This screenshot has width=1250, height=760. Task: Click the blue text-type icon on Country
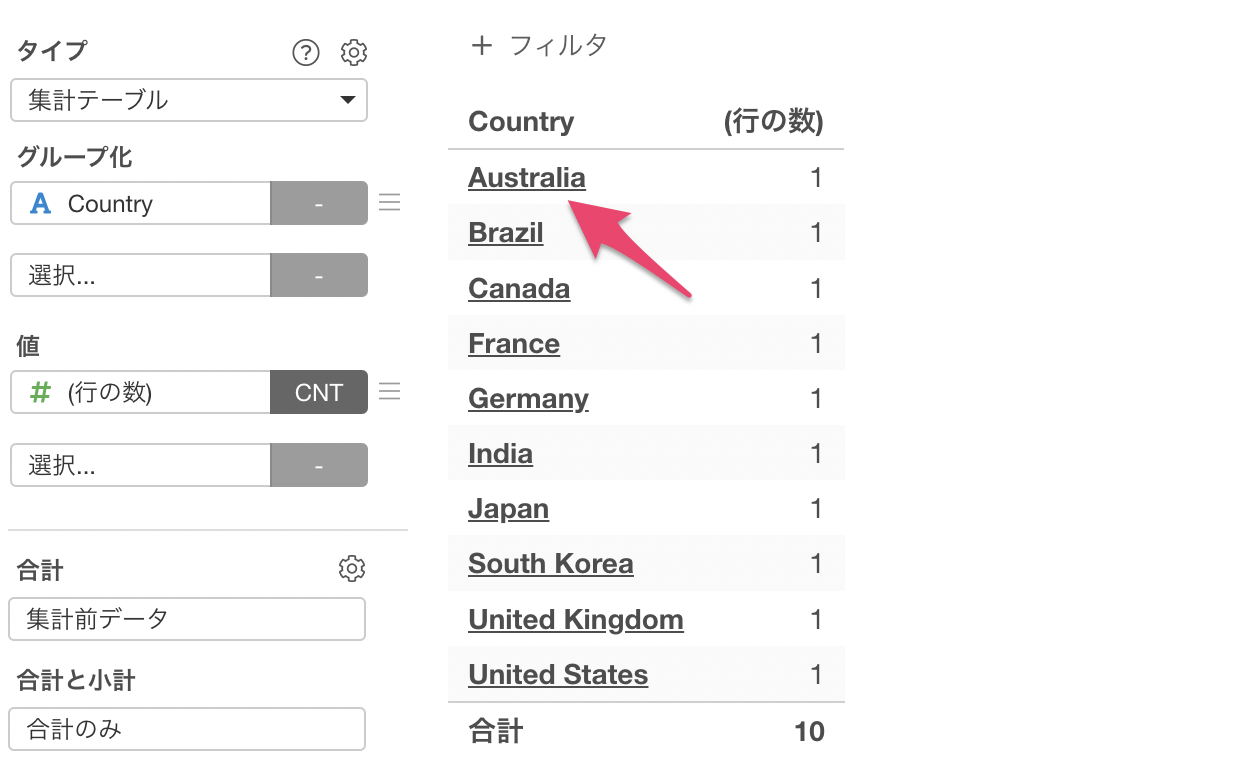click(x=40, y=204)
